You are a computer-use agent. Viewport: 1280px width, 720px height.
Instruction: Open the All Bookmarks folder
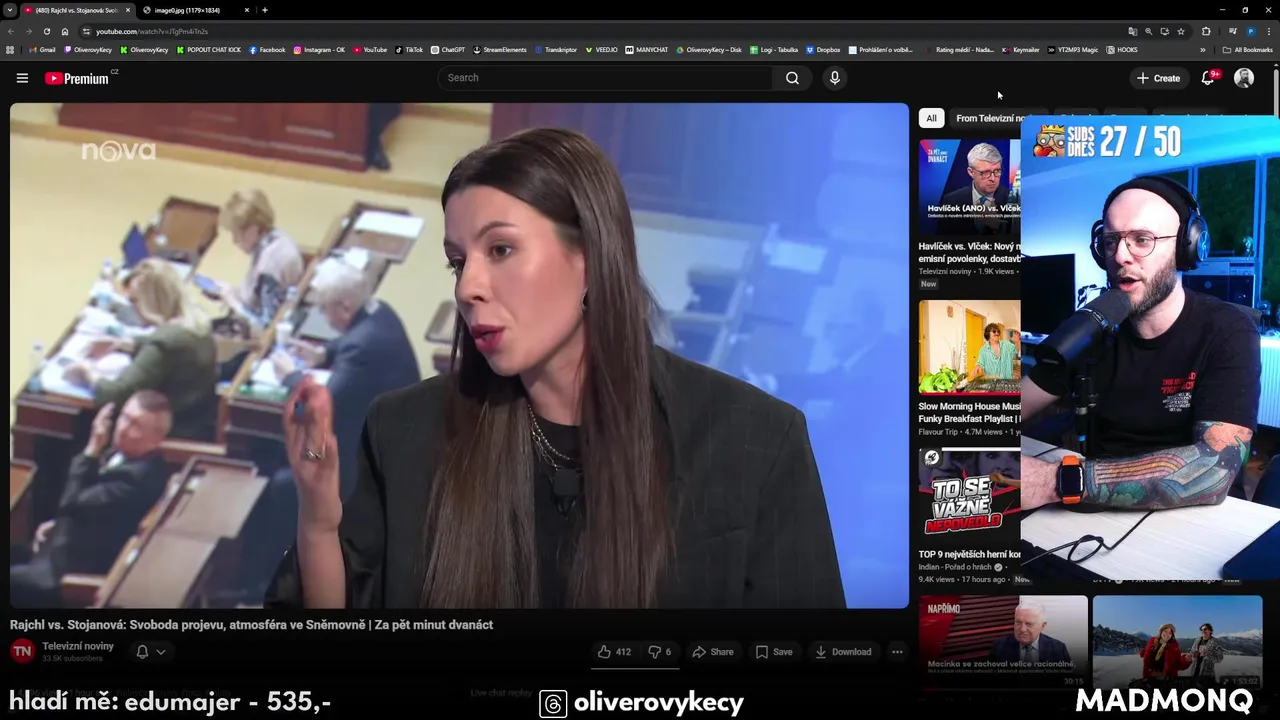pos(1247,49)
